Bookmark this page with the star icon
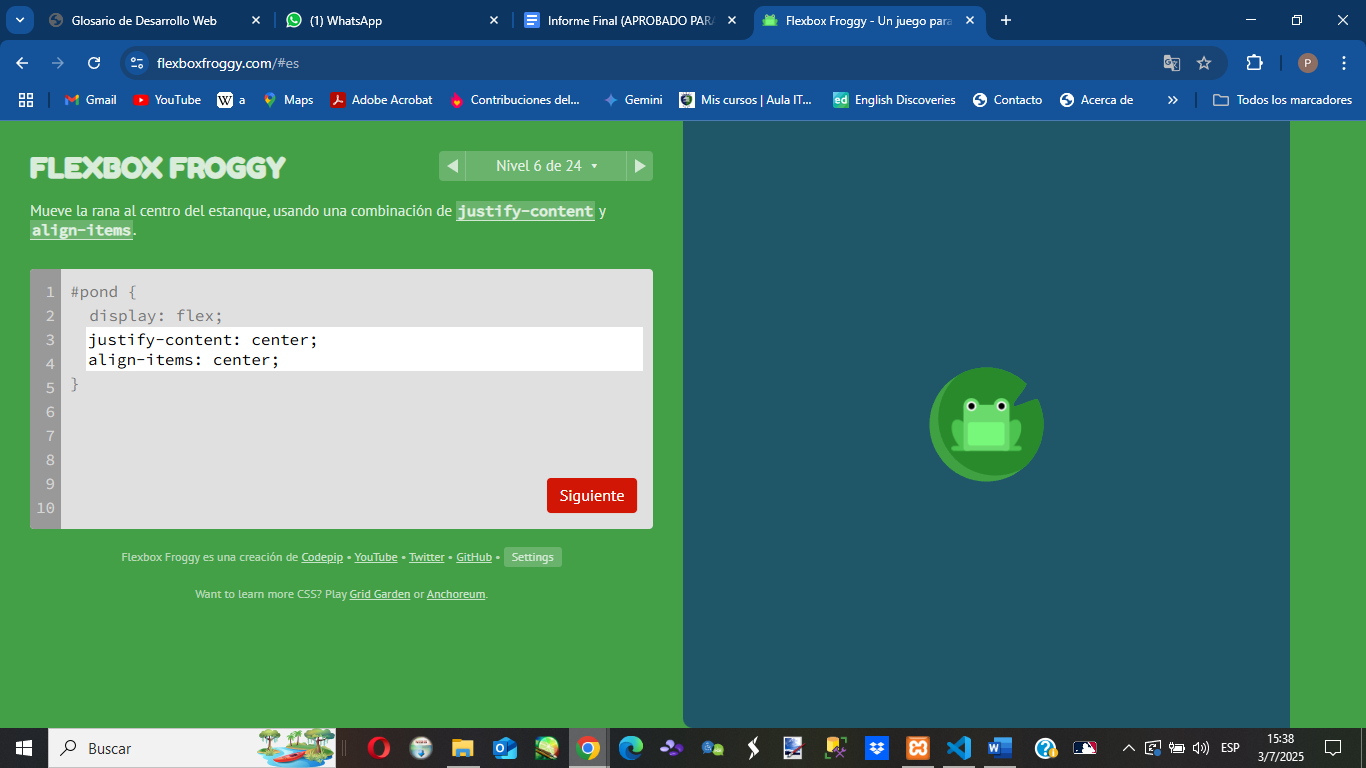 pos(1204,63)
